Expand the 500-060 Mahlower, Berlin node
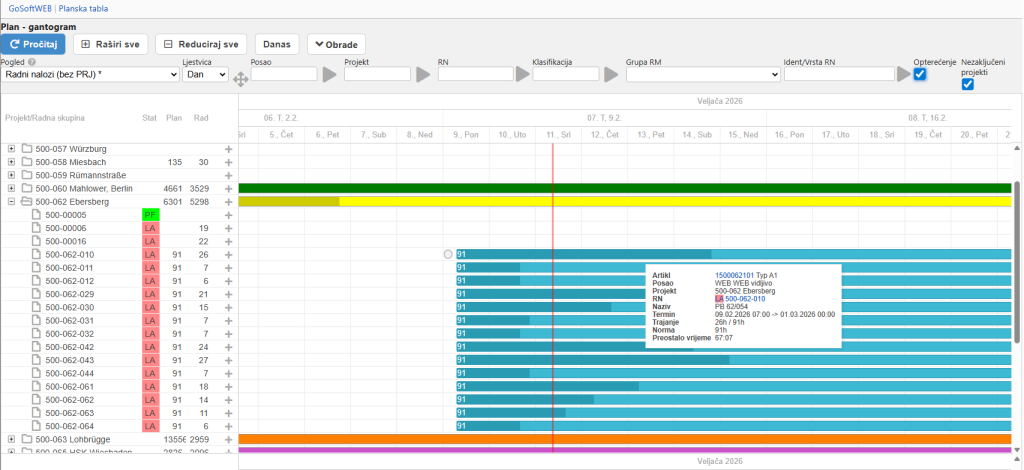 pos(11,188)
